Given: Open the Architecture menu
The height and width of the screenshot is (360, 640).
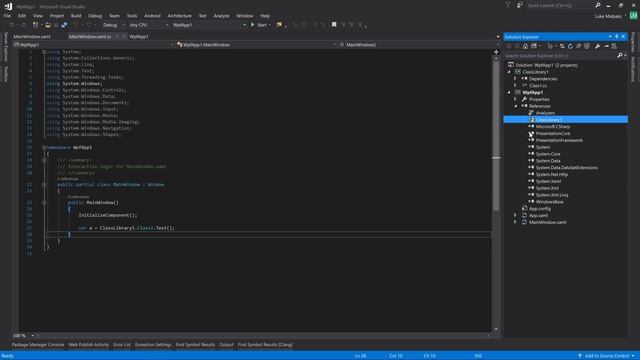Looking at the screenshot, I should [179, 16].
